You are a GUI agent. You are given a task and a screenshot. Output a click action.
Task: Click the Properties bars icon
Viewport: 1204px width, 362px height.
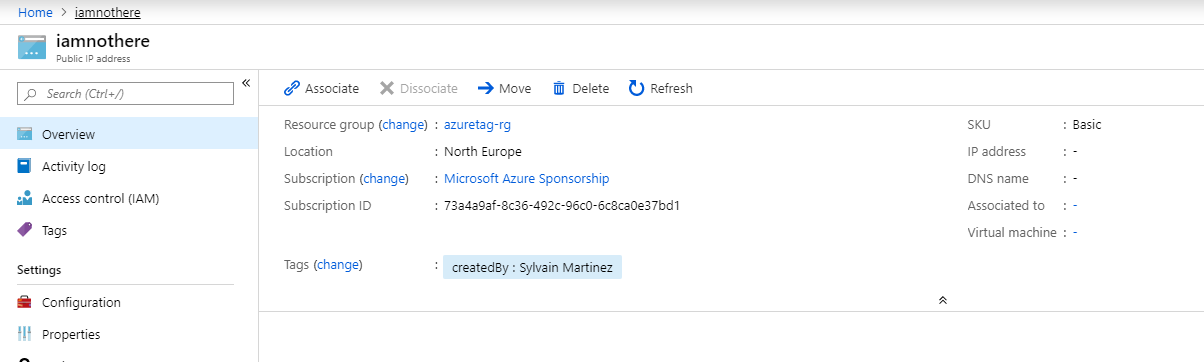point(25,334)
